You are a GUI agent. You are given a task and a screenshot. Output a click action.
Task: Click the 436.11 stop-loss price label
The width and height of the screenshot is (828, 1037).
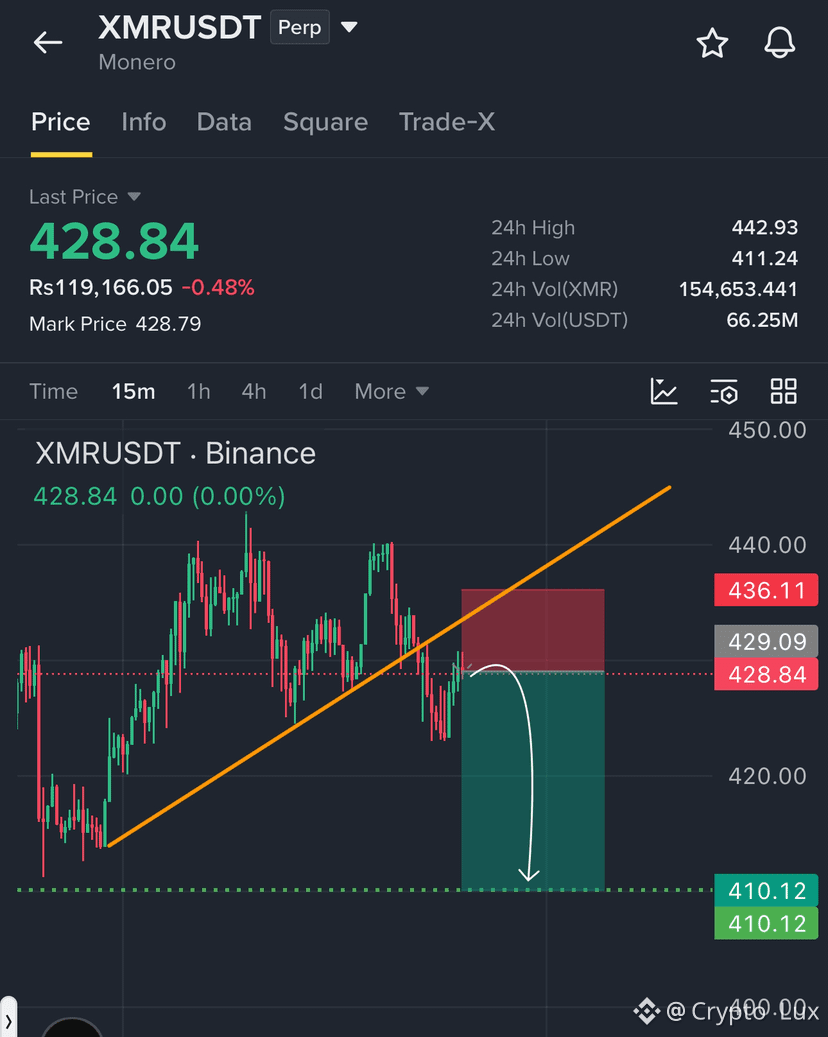coord(766,590)
